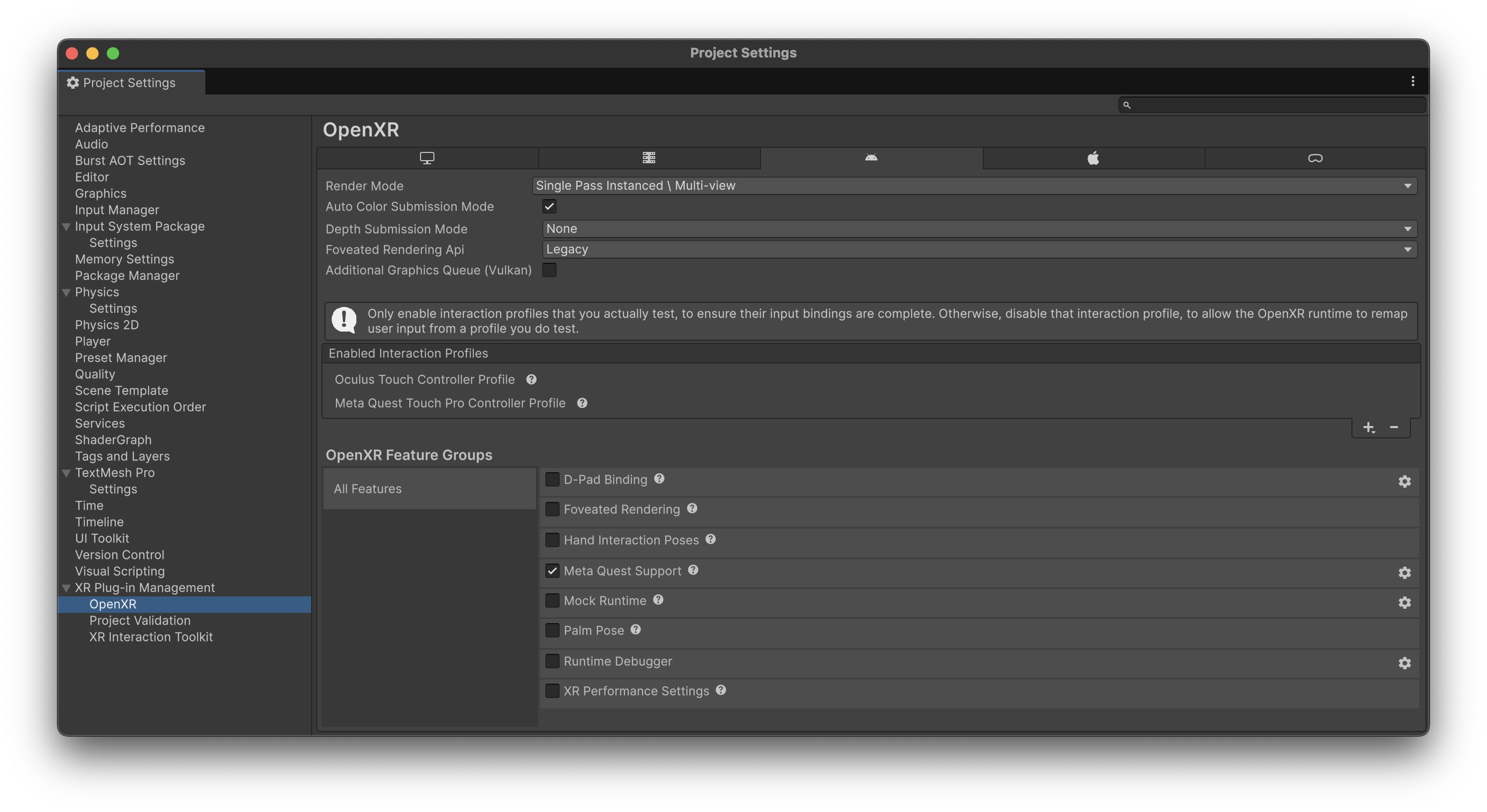Viewport: 1487px width, 812px height.
Task: Switch to the desktop standalone platform tab
Action: point(427,158)
